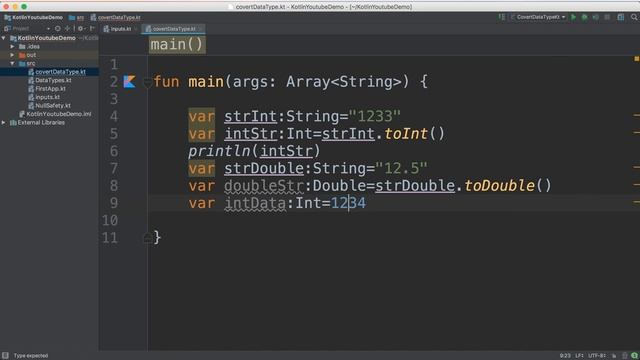This screenshot has width=640, height=360.
Task: Expand External Libraries arrow
Action: coord(4,122)
